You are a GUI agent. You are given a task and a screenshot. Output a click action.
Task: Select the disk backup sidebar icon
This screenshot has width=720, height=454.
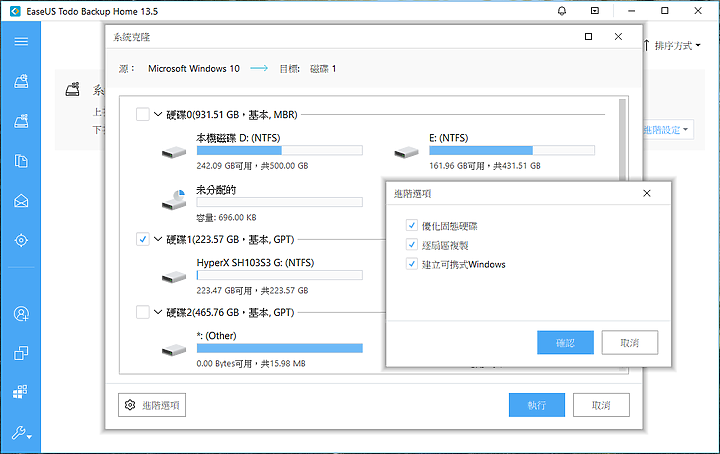tap(21, 81)
